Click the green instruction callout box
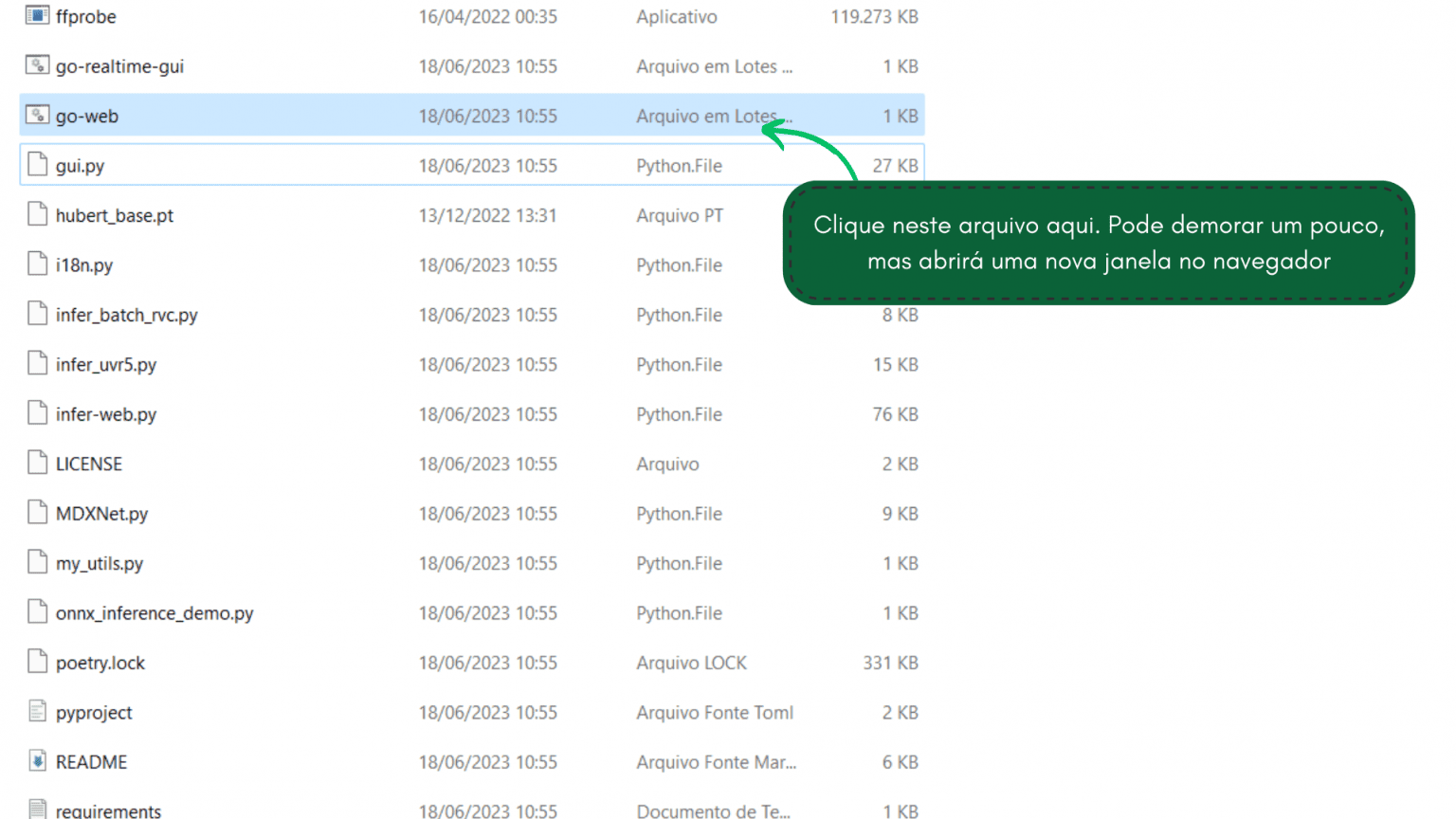 click(x=1098, y=243)
